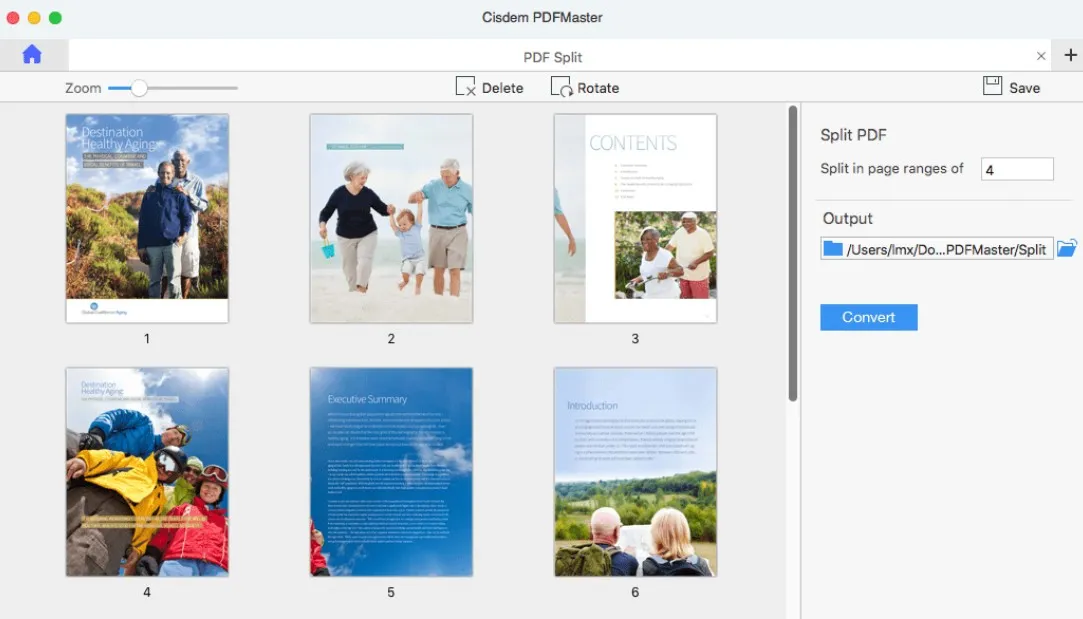Click page number label '3'

tap(635, 339)
